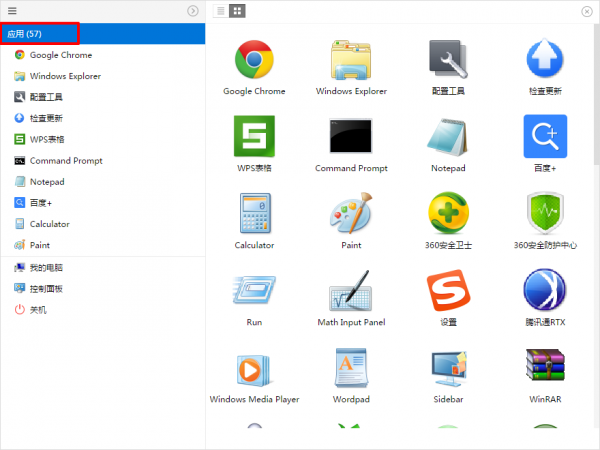Select Paint in the left list
Viewport: 600px width, 450px height.
[103, 245]
